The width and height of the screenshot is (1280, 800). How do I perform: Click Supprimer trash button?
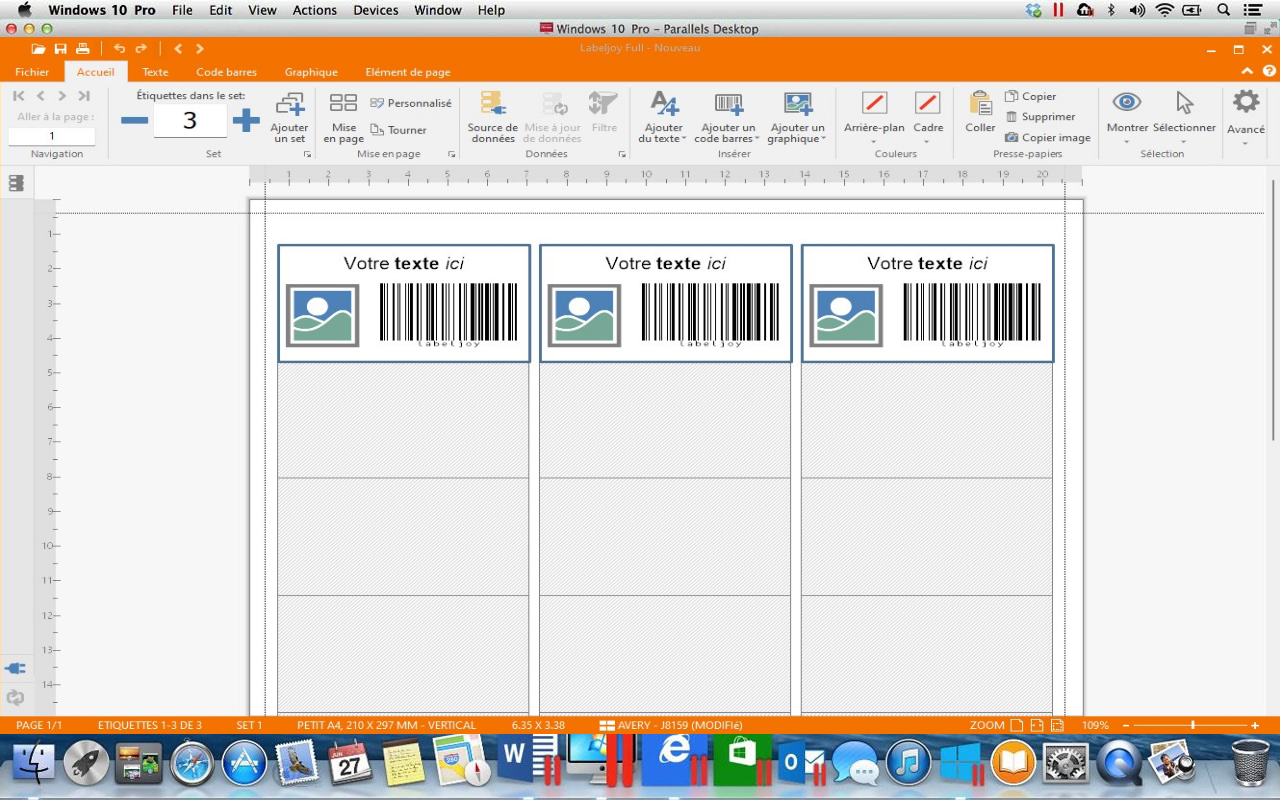pyautogui.click(x=1040, y=117)
